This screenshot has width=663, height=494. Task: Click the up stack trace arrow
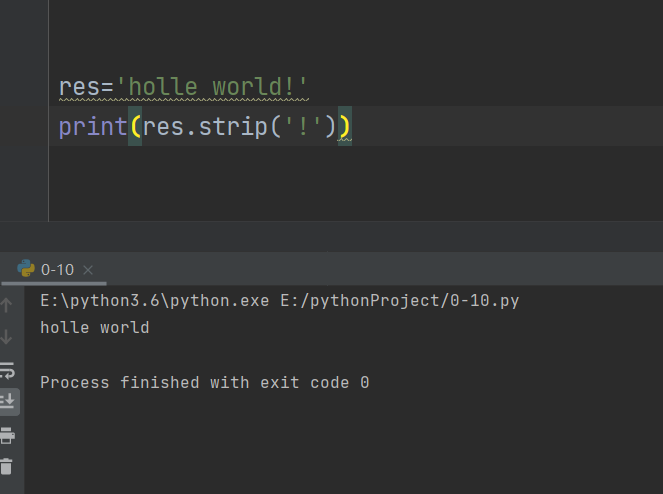click(7, 303)
